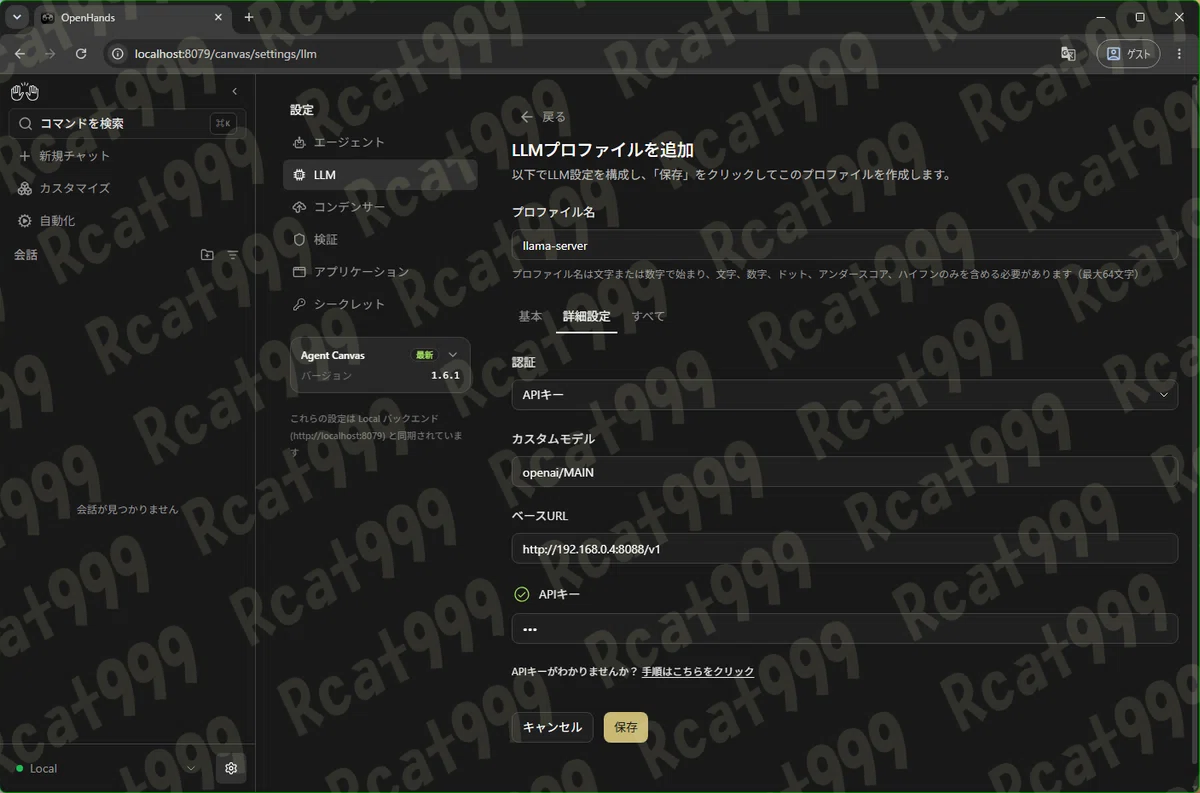The width and height of the screenshot is (1200, 793).
Task: Open the 手順はこちらをクリック link
Action: [698, 672]
